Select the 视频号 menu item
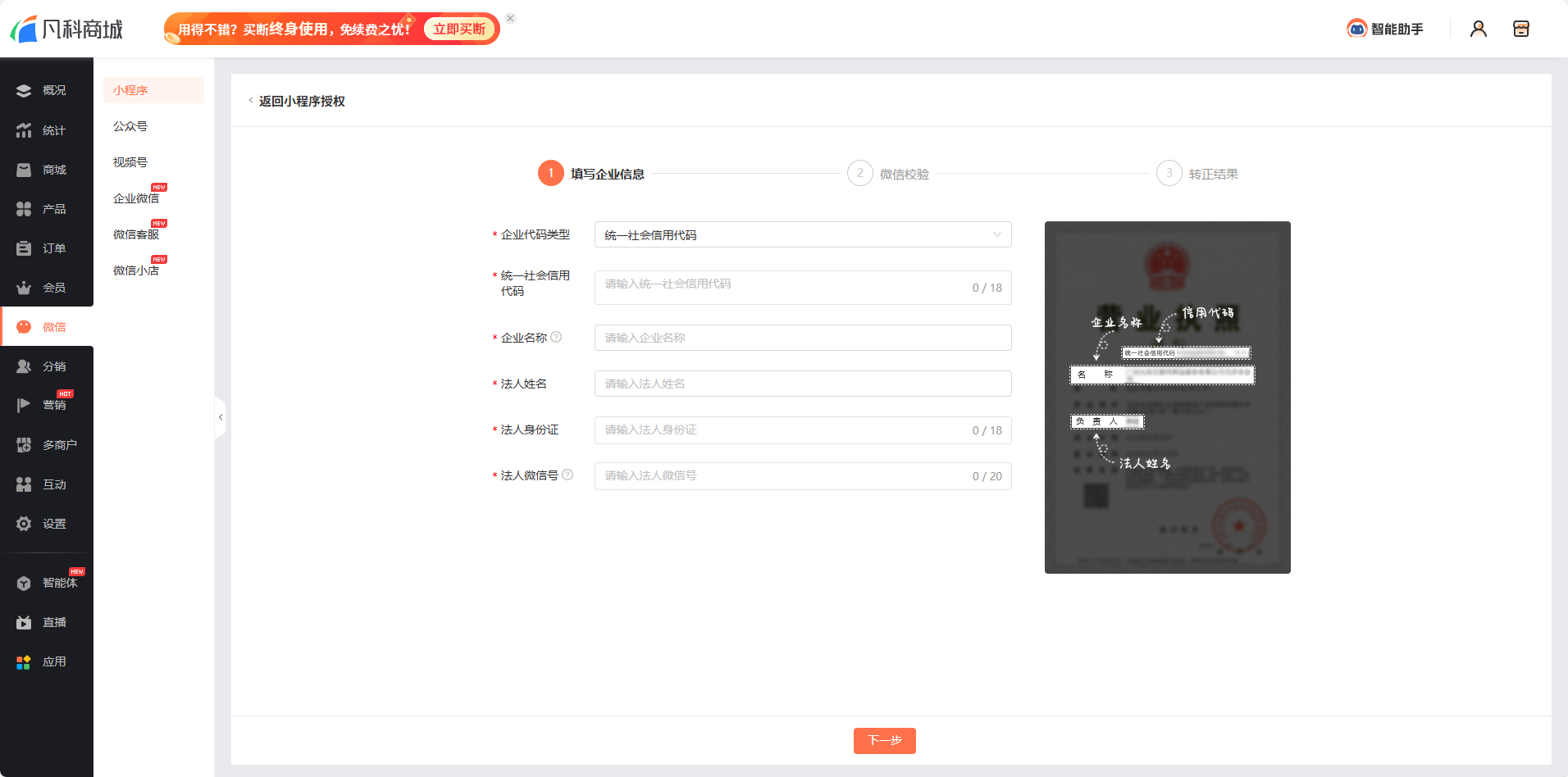This screenshot has width=1568, height=777. [x=129, y=161]
